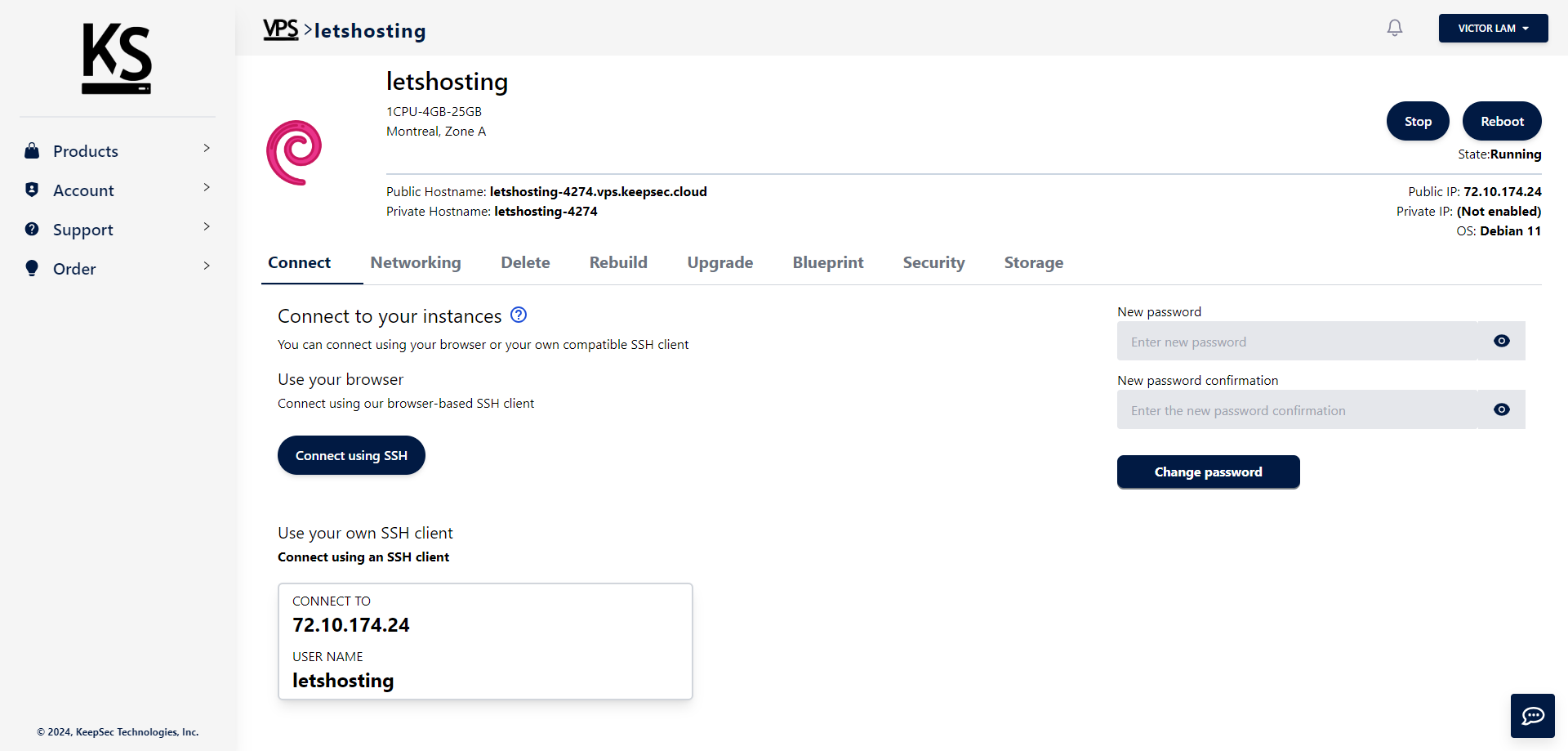Image resolution: width=1568 pixels, height=751 pixels.
Task: Focus the Enter new password field
Action: pos(1298,341)
